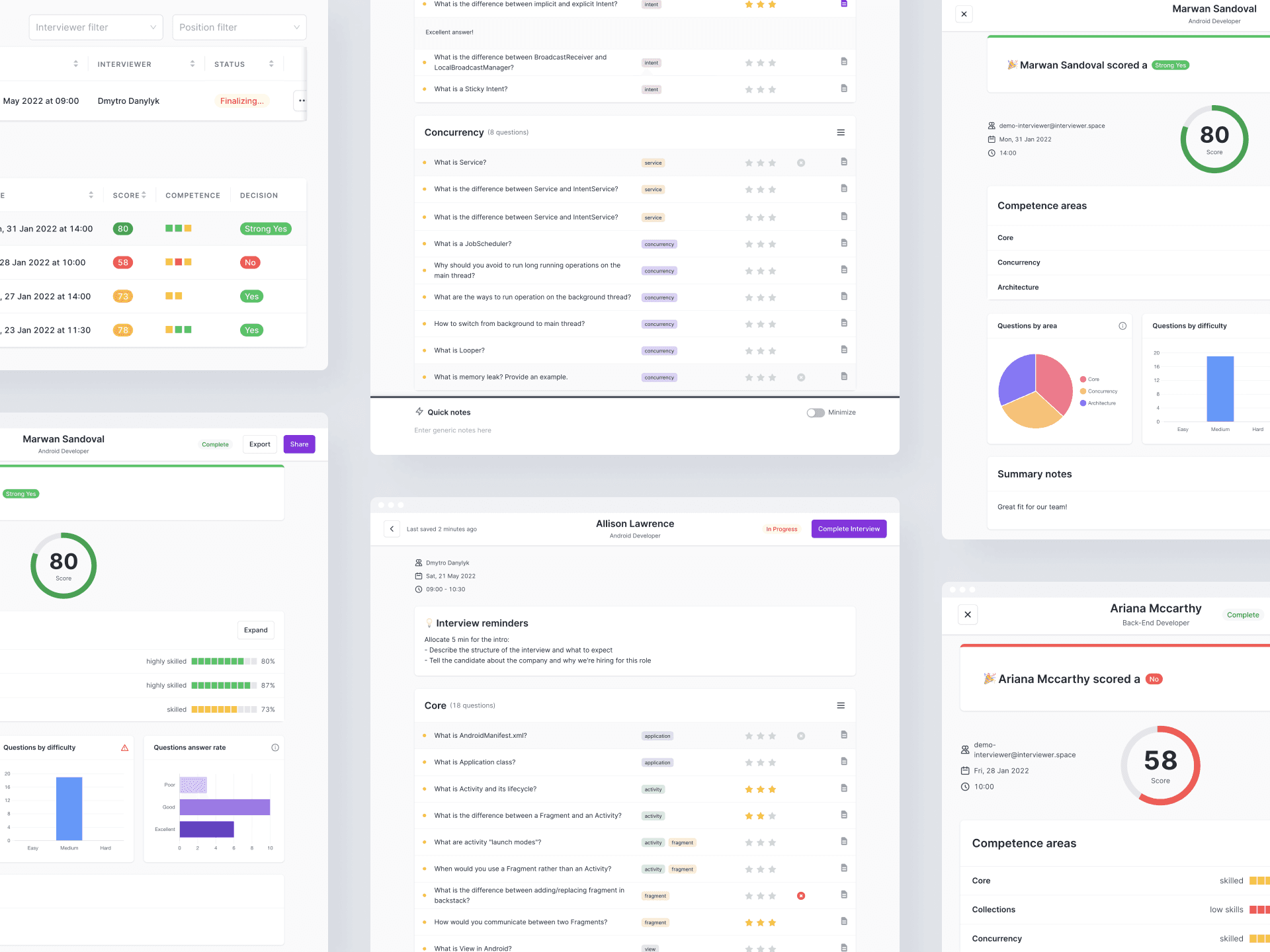This screenshot has width=1270, height=952.
Task: Click the purple Share button
Action: click(299, 444)
